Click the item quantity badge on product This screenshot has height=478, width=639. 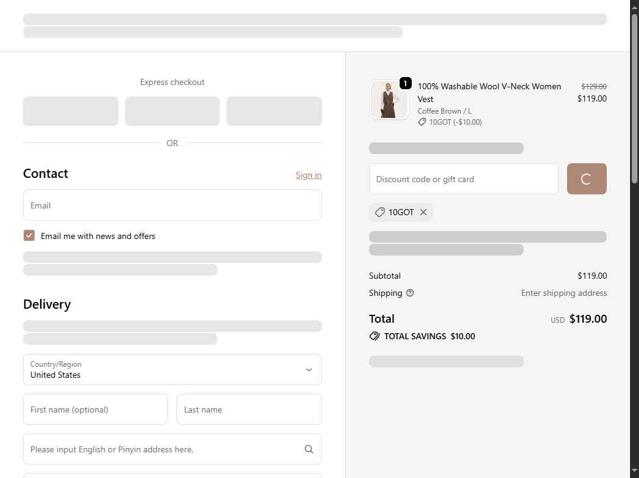click(x=405, y=84)
